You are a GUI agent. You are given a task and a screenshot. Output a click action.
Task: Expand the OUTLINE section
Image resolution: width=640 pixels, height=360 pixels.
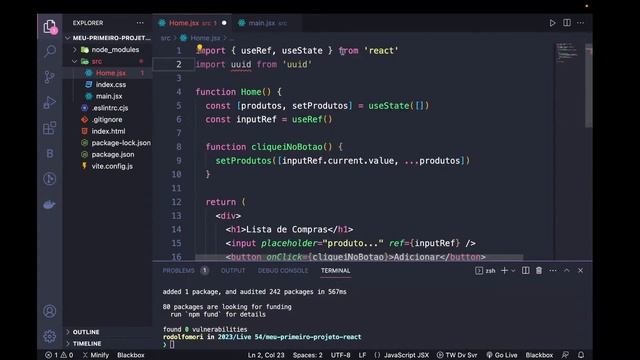coord(86,332)
